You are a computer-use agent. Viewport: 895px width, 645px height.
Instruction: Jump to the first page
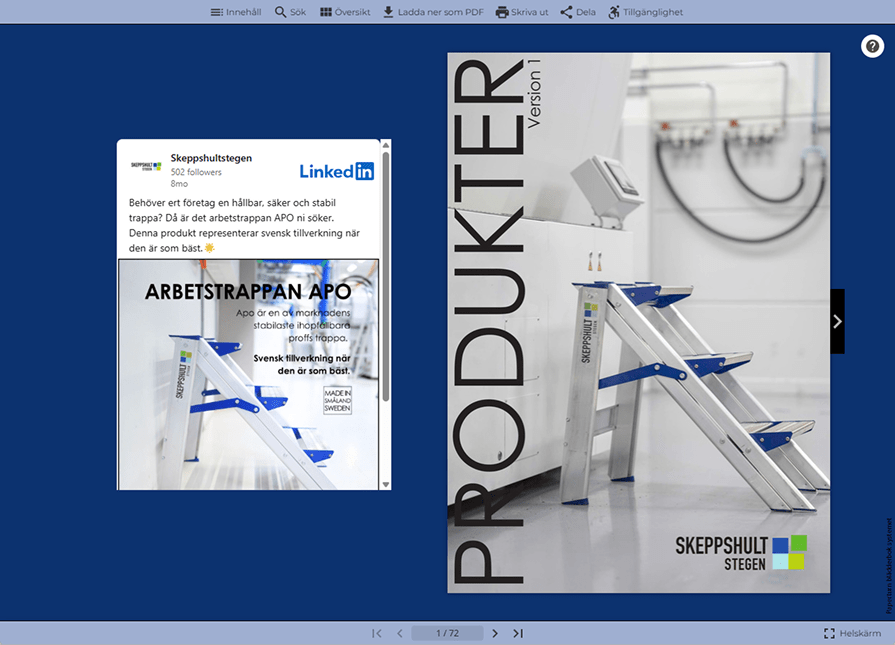[x=377, y=633]
